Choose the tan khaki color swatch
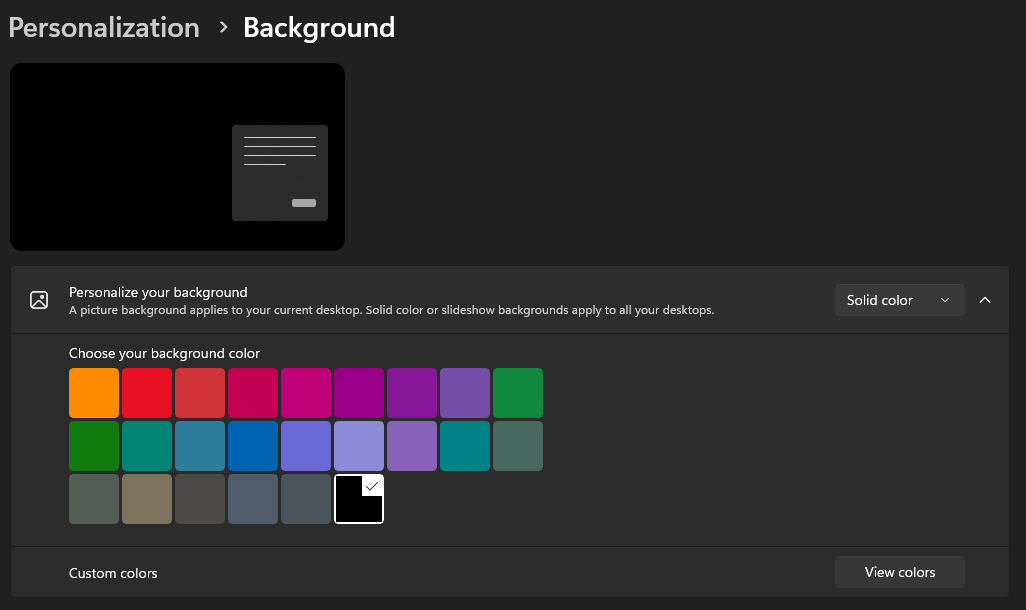This screenshot has width=1026, height=610. pos(147,499)
